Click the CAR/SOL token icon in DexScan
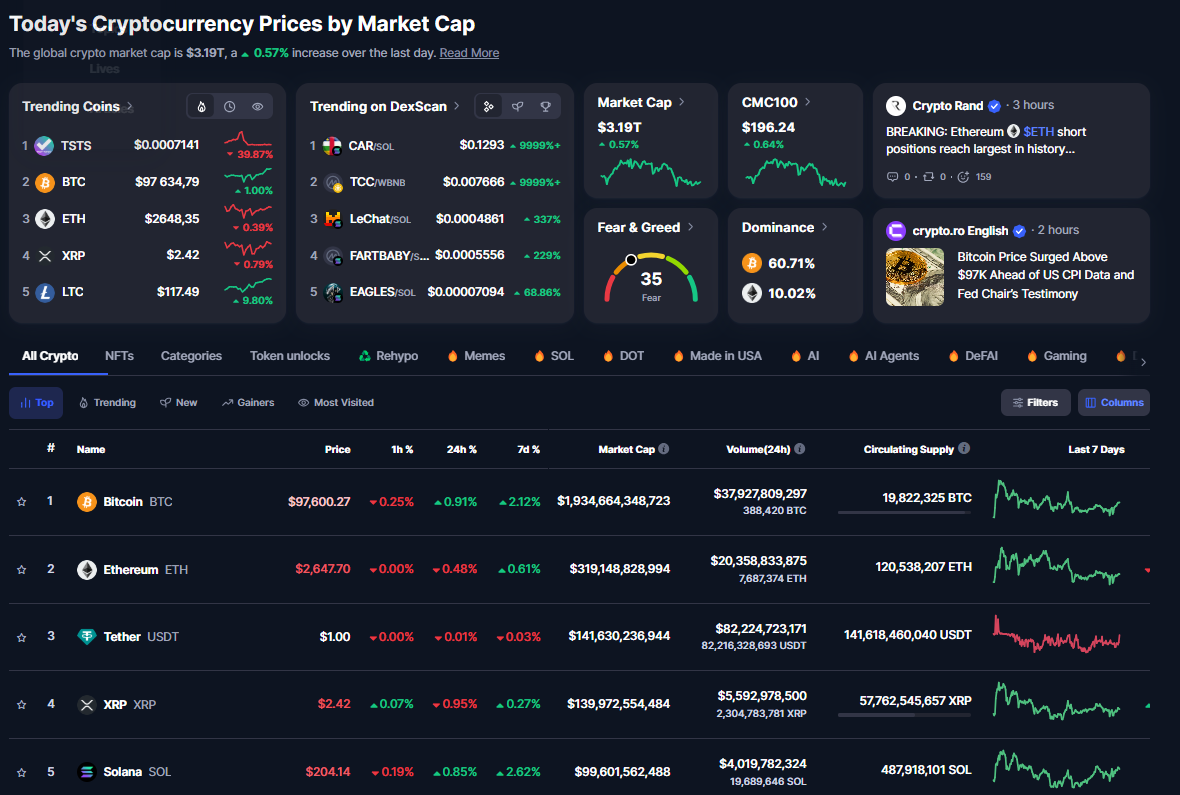This screenshot has width=1180, height=795. pyautogui.click(x=333, y=145)
